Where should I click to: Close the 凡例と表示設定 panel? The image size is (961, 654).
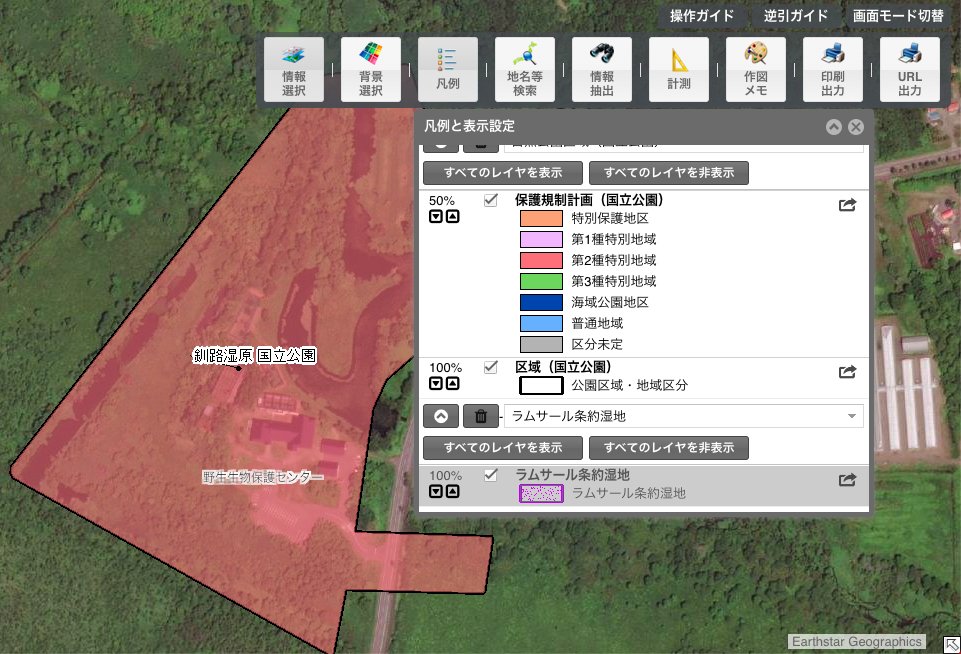pos(856,127)
